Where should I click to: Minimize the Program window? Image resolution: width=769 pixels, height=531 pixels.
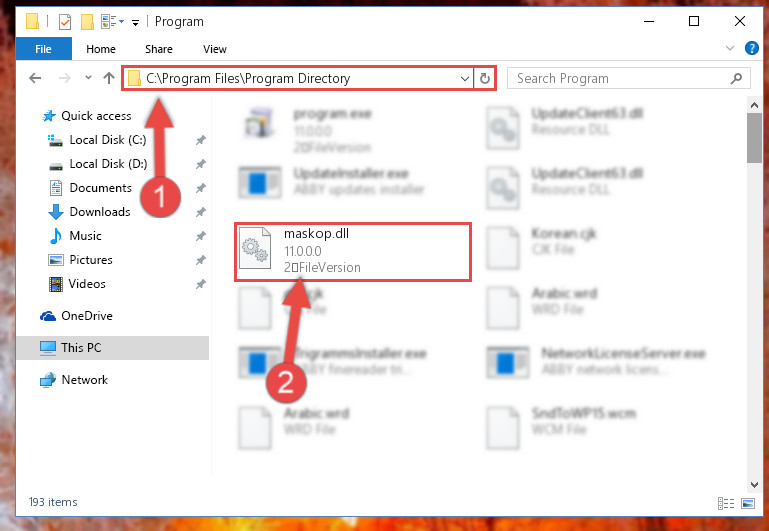(x=649, y=21)
